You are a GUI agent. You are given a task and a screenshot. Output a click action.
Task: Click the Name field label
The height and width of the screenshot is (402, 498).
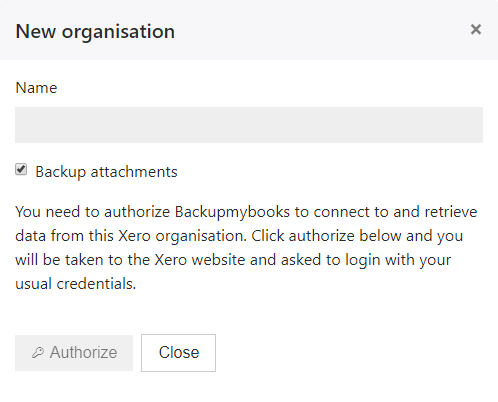click(x=36, y=88)
